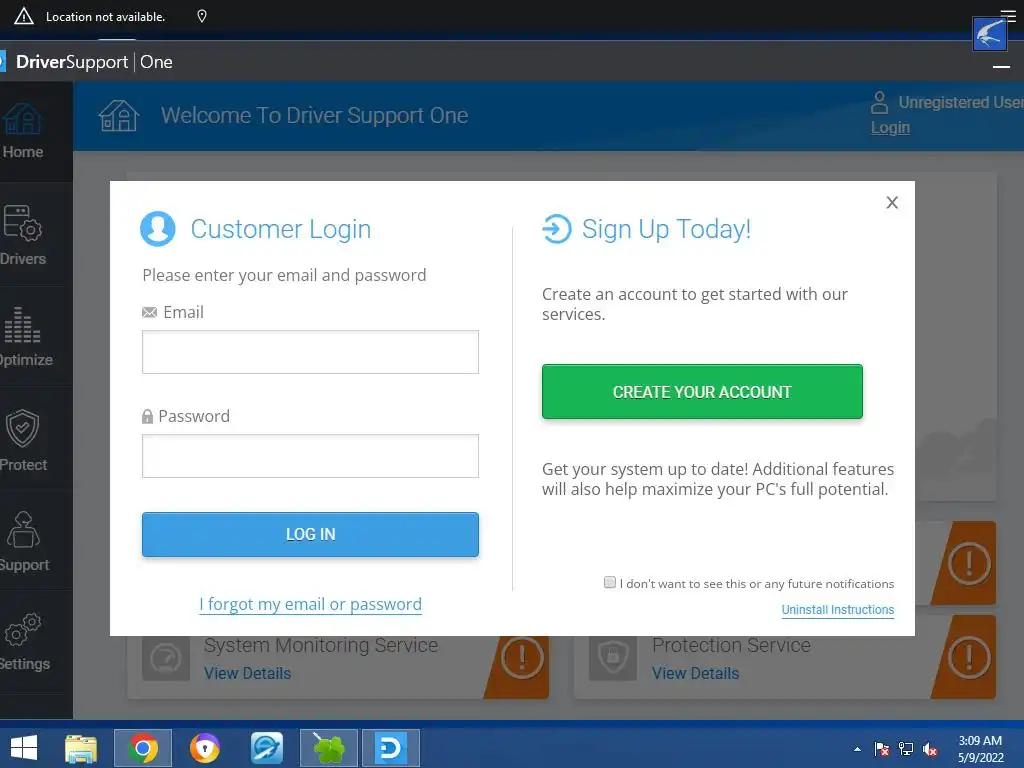This screenshot has width=1024, height=768.
Task: Open Windows Start menu
Action: coord(24,748)
